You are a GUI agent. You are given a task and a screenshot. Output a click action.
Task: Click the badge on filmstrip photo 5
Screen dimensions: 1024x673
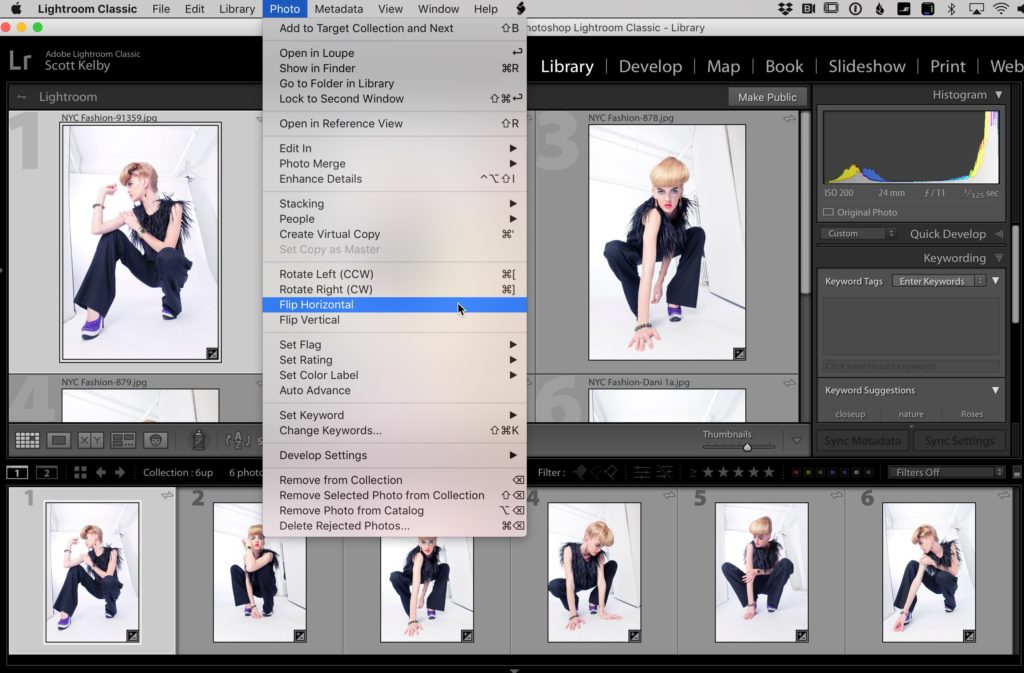coord(801,635)
